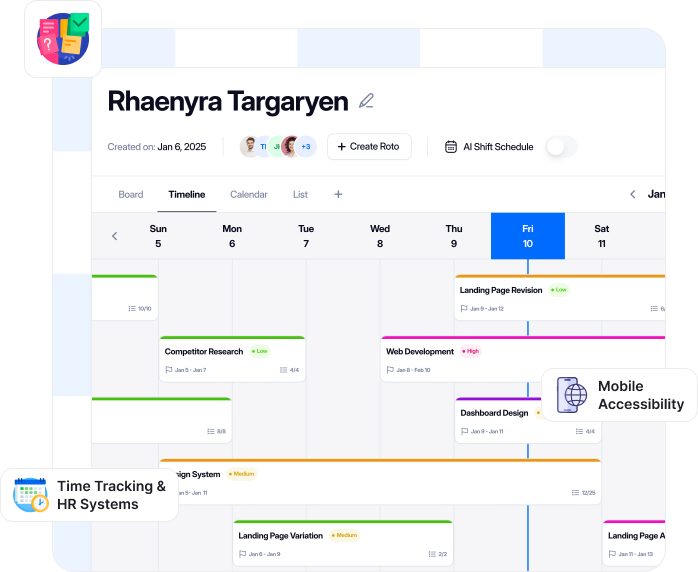Image resolution: width=698 pixels, height=572 pixels.
Task: Click the first member photo avatar
Action: [x=250, y=146]
